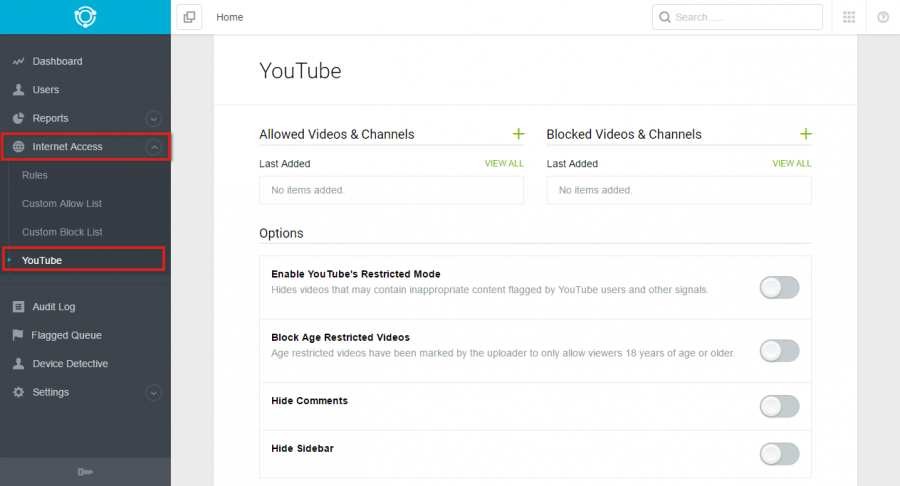Click the 'Hide Sidebar' label
900x486 pixels.
302,448
